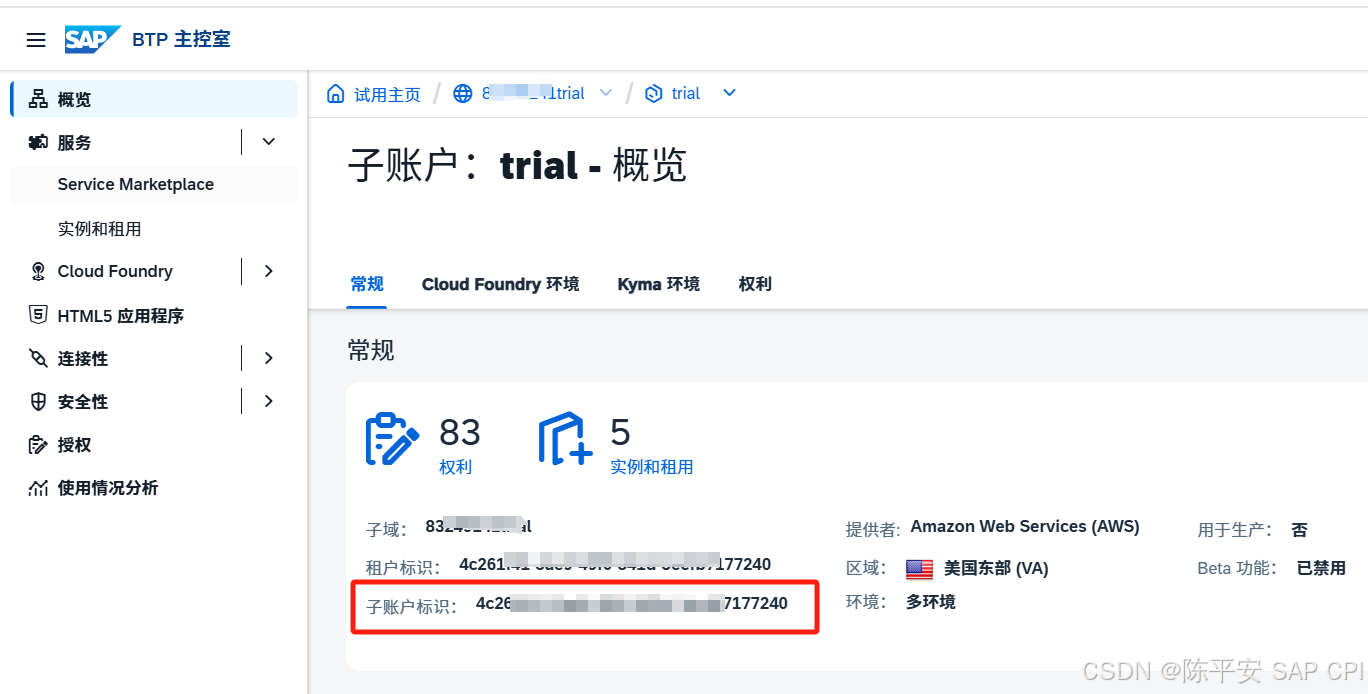Click the 安全性 shield icon
Screen dimensions: 1368x694
click(x=38, y=402)
